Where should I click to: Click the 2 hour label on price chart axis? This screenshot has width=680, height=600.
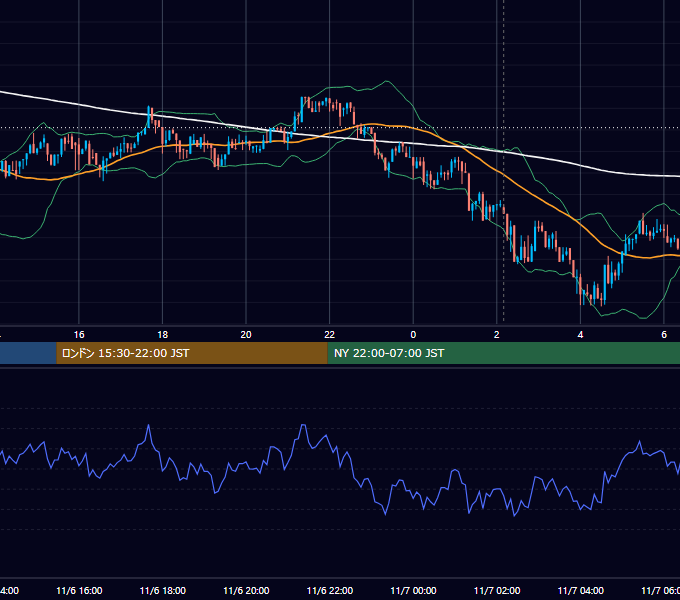click(x=497, y=335)
